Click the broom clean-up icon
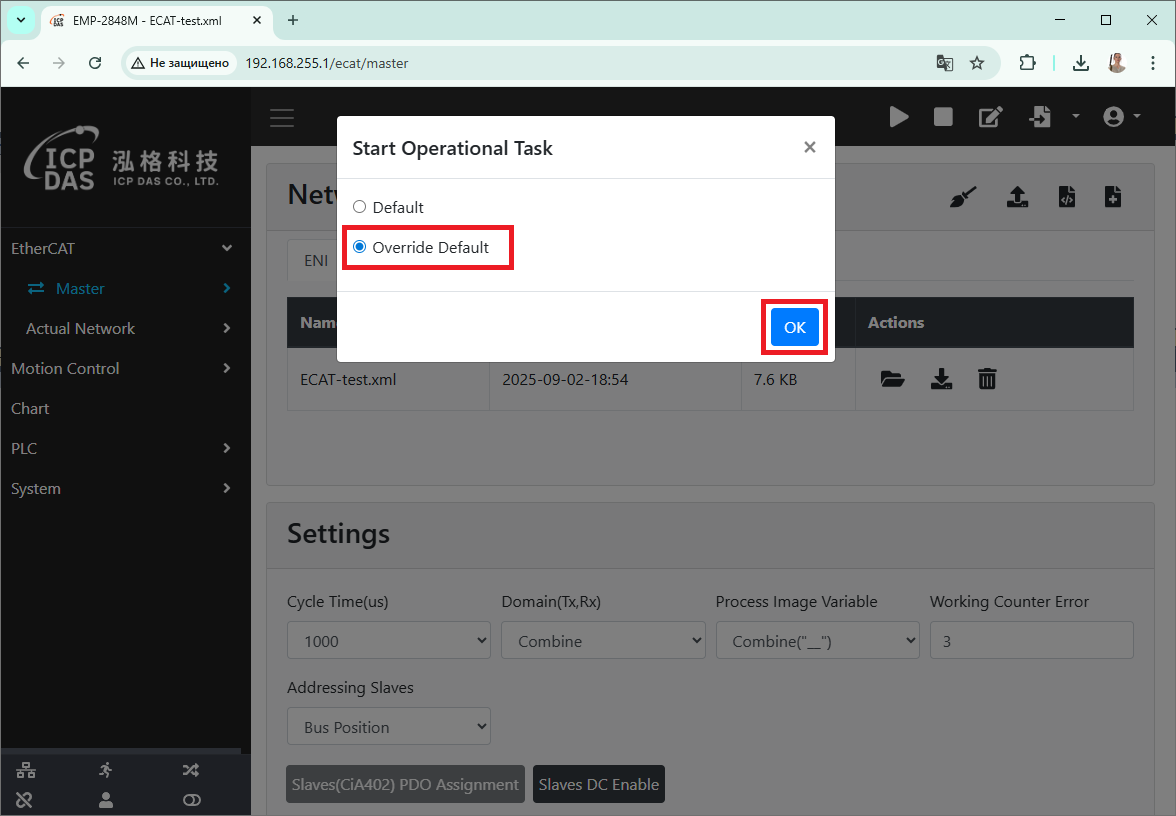The width and height of the screenshot is (1176, 816). pyautogui.click(x=963, y=197)
